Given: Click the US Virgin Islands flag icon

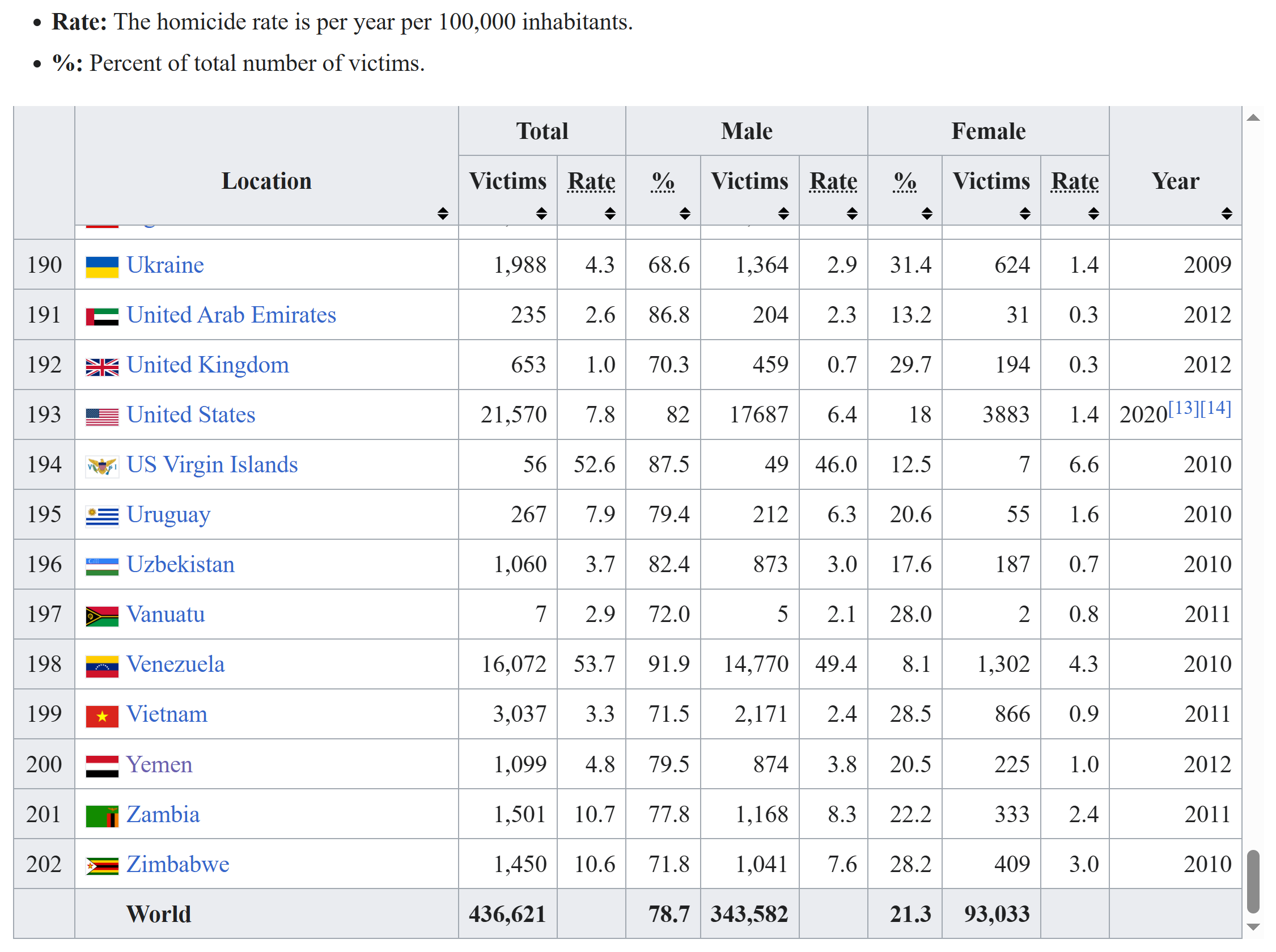Looking at the screenshot, I should tap(102, 466).
